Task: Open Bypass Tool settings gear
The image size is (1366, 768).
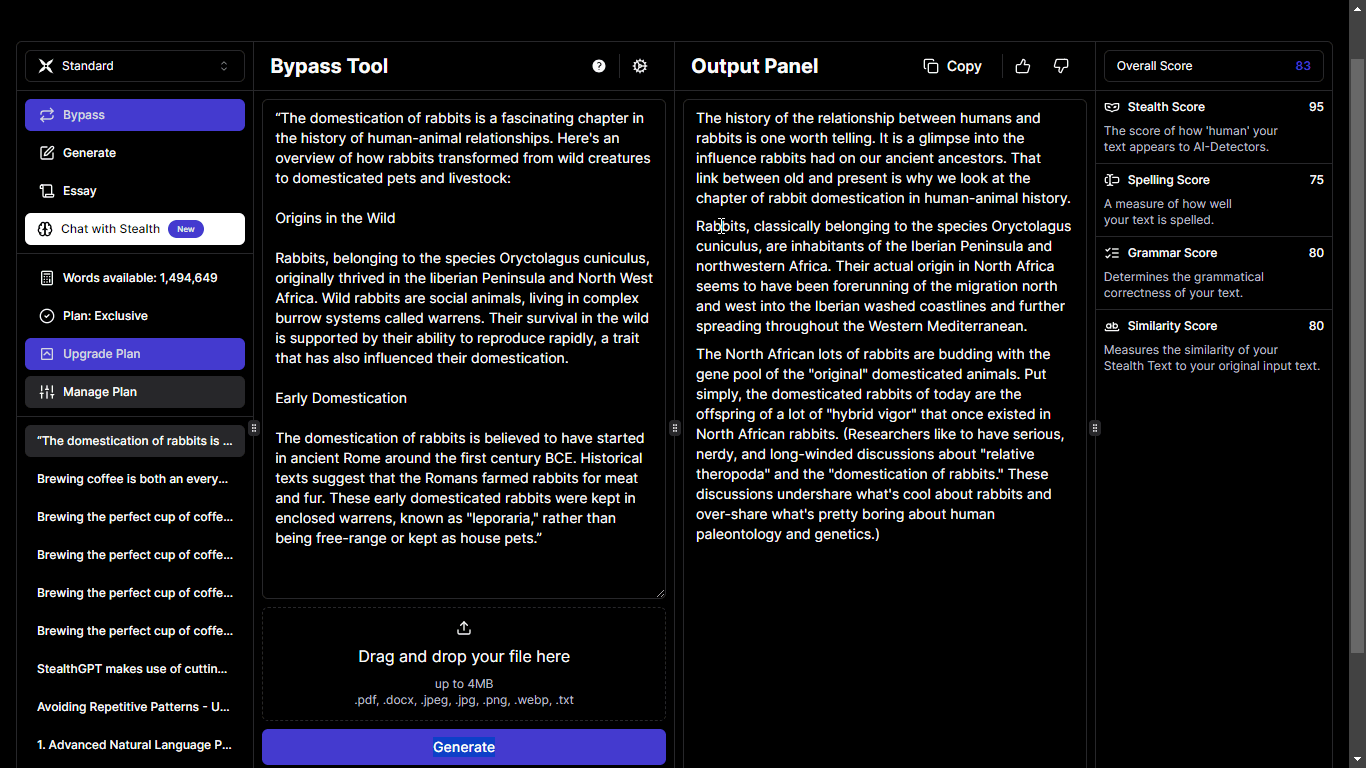Action: pyautogui.click(x=640, y=66)
